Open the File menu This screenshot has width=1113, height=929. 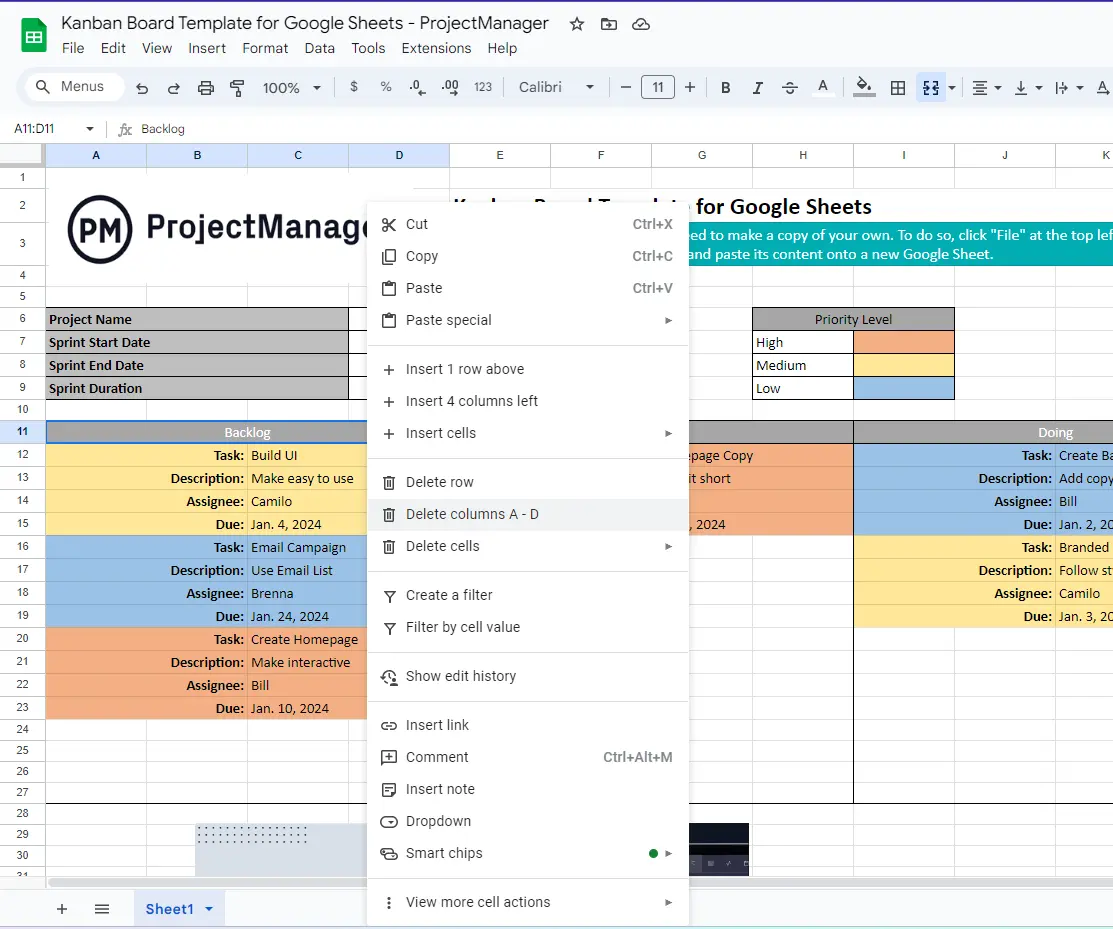point(73,48)
